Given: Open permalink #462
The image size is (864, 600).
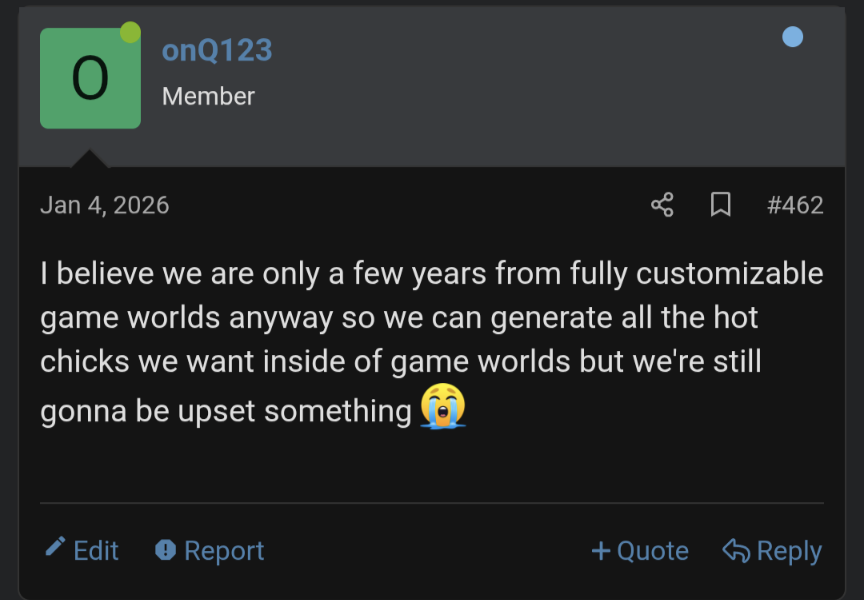Looking at the screenshot, I should pos(796,204).
